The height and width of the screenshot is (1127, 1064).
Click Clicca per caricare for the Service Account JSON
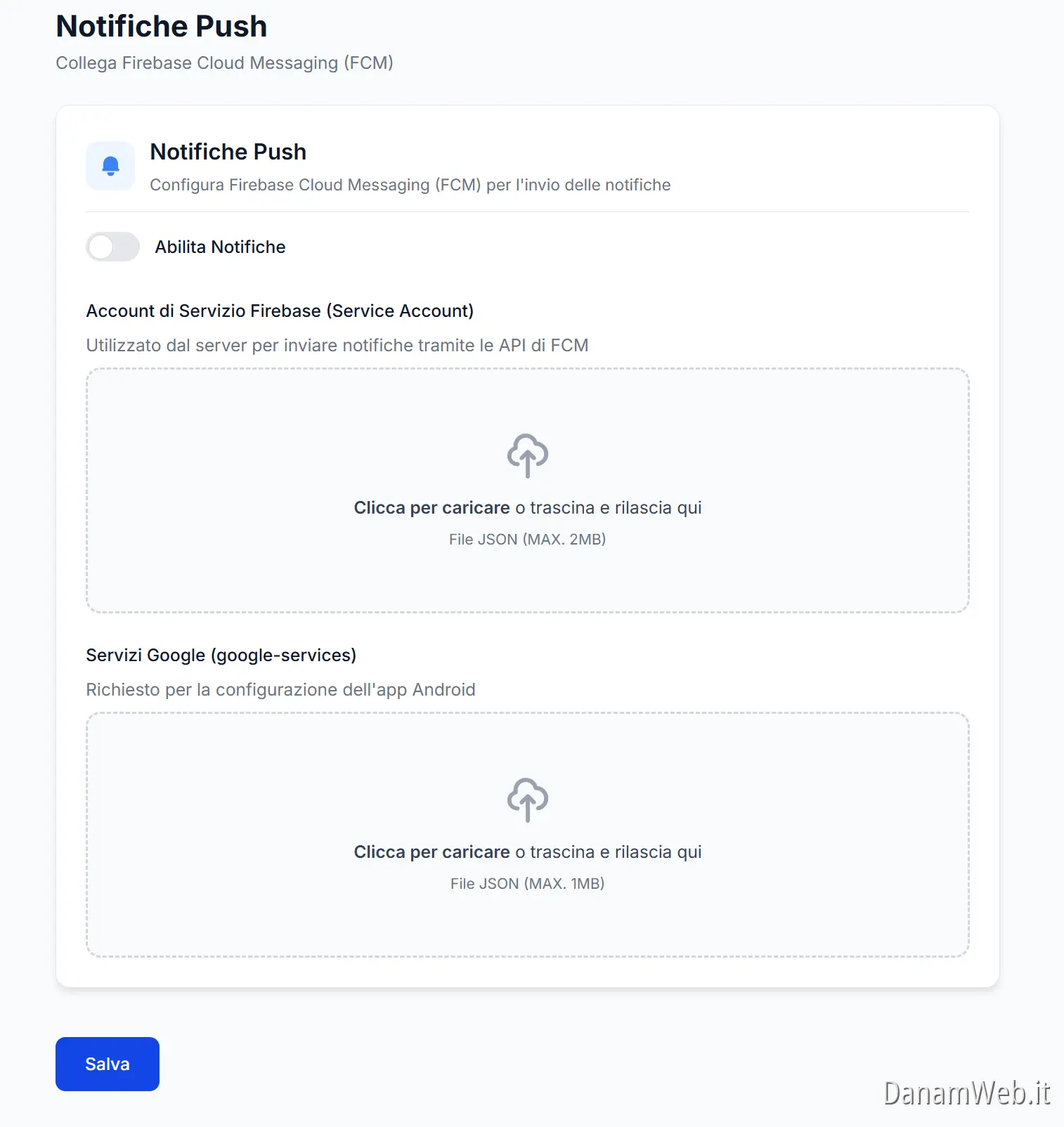(x=431, y=507)
